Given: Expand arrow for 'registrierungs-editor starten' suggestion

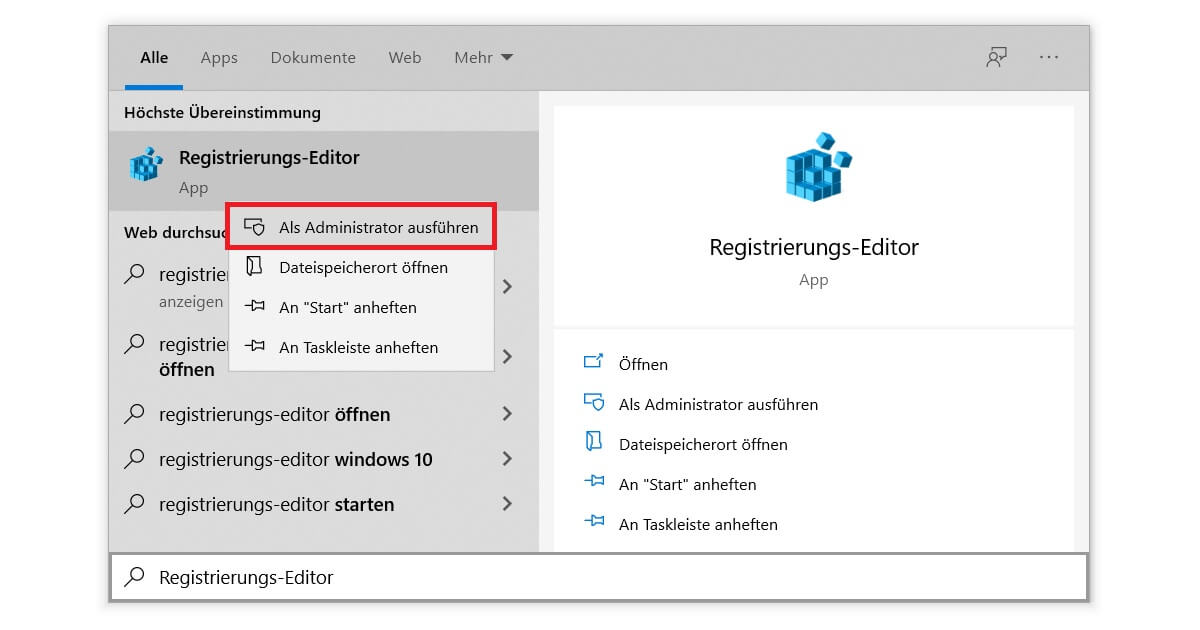Looking at the screenshot, I should pyautogui.click(x=507, y=504).
